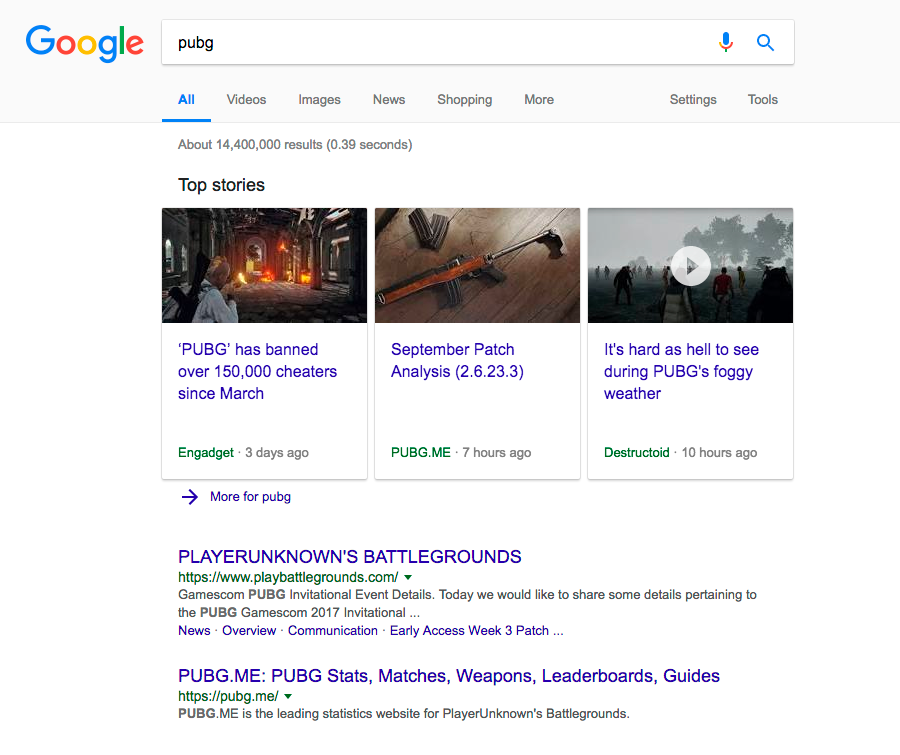
Task: Open the Shopping tab
Action: pos(464,99)
